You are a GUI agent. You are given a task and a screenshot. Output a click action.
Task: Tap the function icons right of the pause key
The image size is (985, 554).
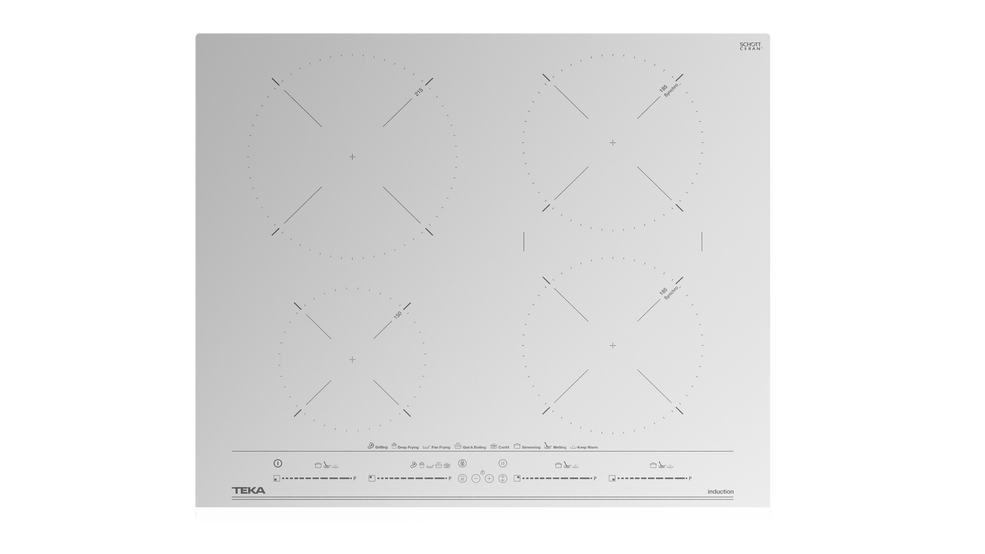[x=567, y=465]
